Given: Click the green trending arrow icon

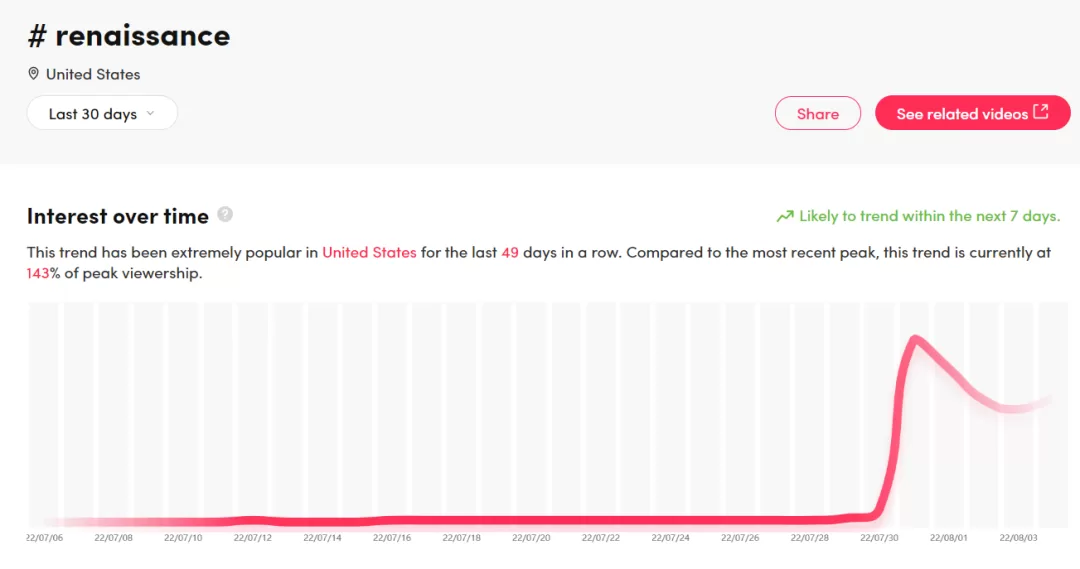Looking at the screenshot, I should click(785, 216).
